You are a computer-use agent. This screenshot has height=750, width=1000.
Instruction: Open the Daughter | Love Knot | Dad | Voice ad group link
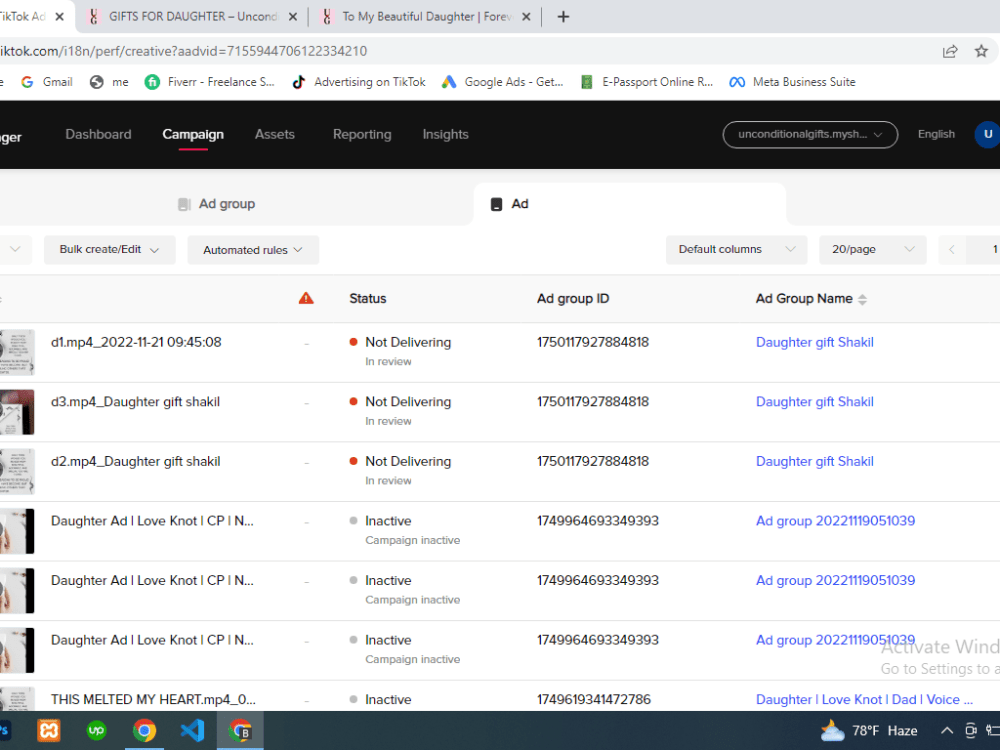coord(864,699)
